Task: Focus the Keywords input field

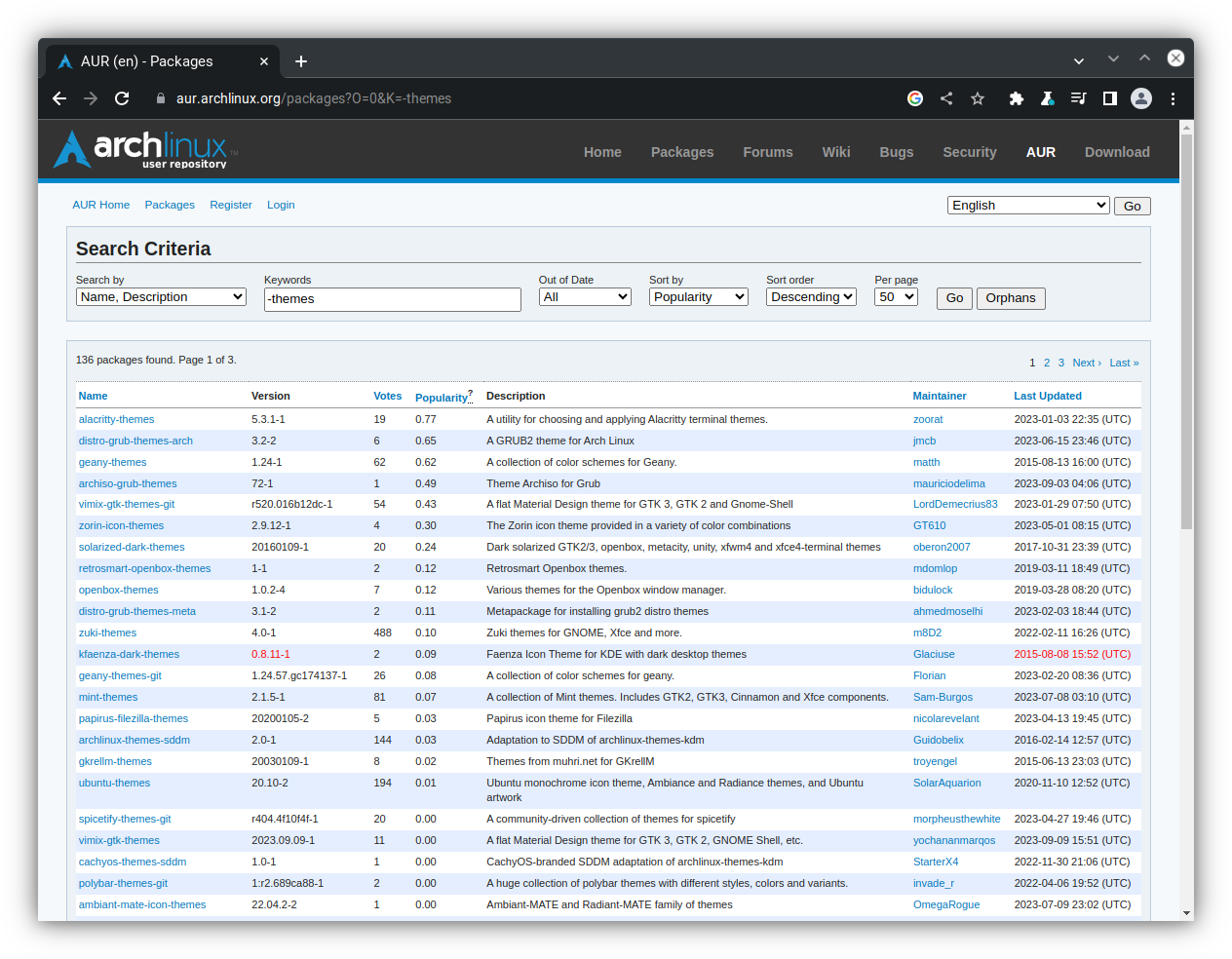Action: click(x=393, y=299)
